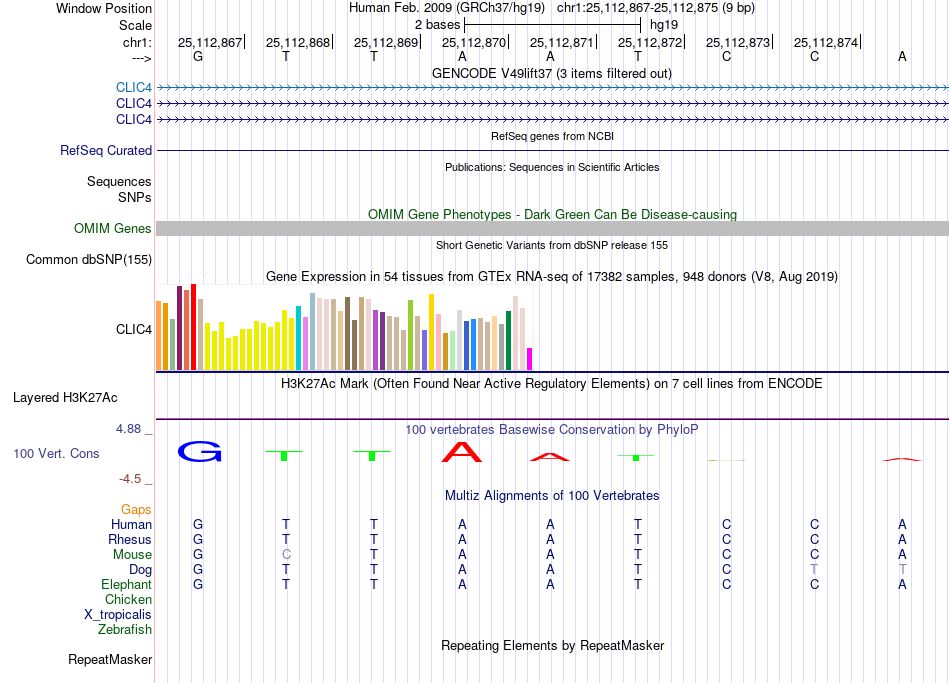Click the Window Position label
950x683 pixels.
click(x=104, y=8)
